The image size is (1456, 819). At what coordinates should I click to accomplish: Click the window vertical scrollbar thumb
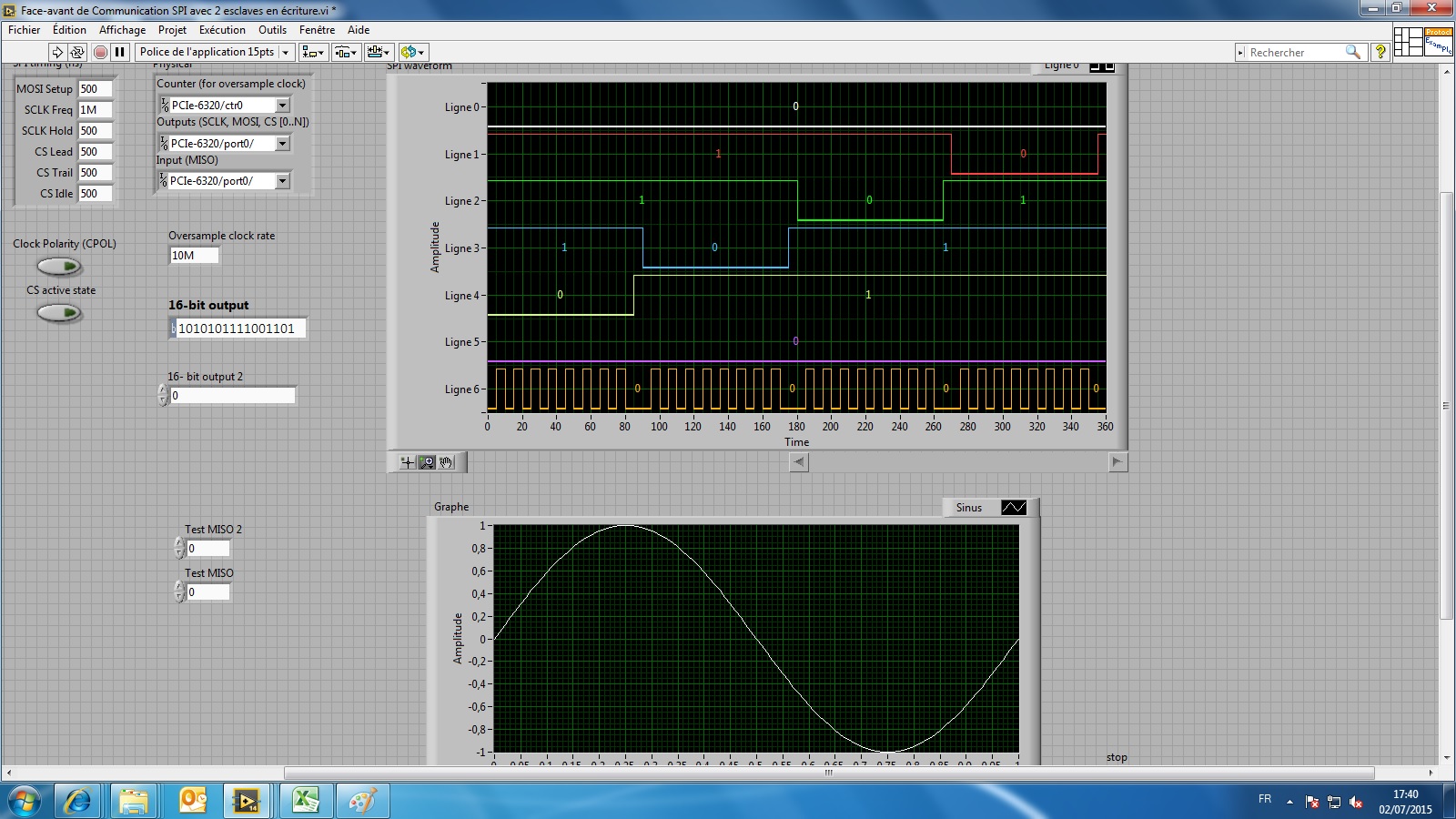[x=1446, y=406]
